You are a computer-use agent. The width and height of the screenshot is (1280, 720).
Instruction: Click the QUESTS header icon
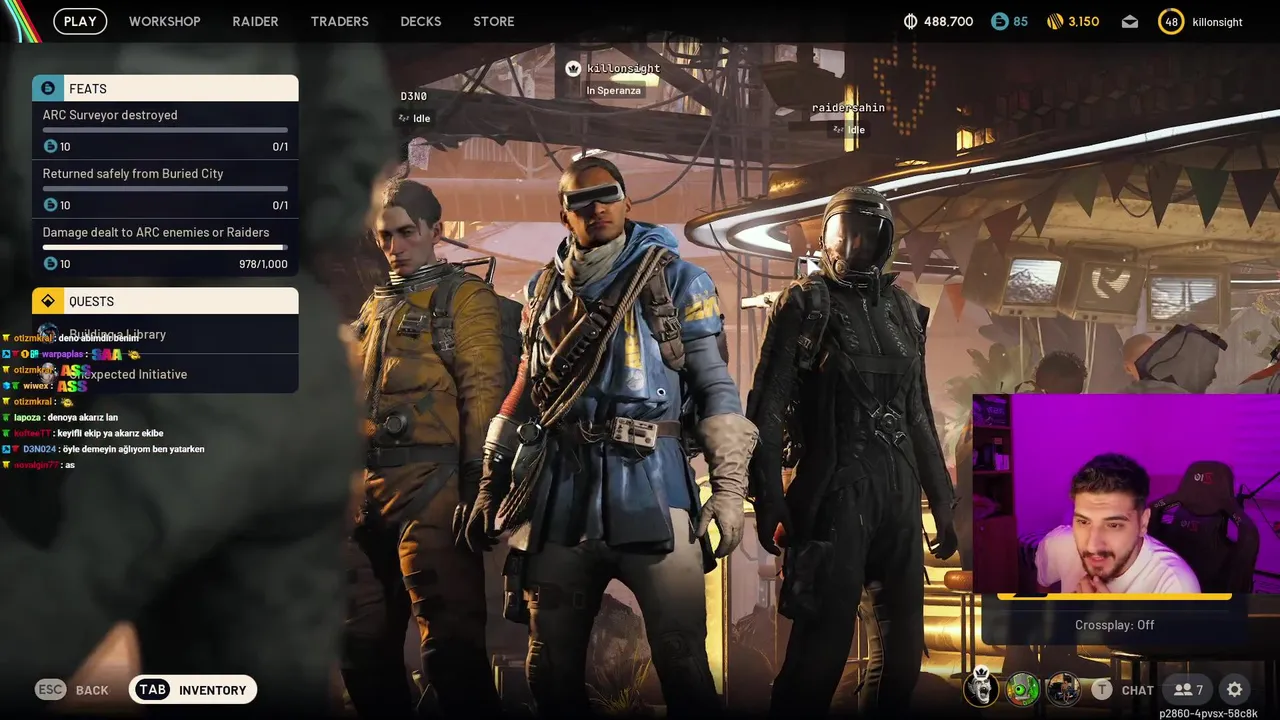coord(48,301)
